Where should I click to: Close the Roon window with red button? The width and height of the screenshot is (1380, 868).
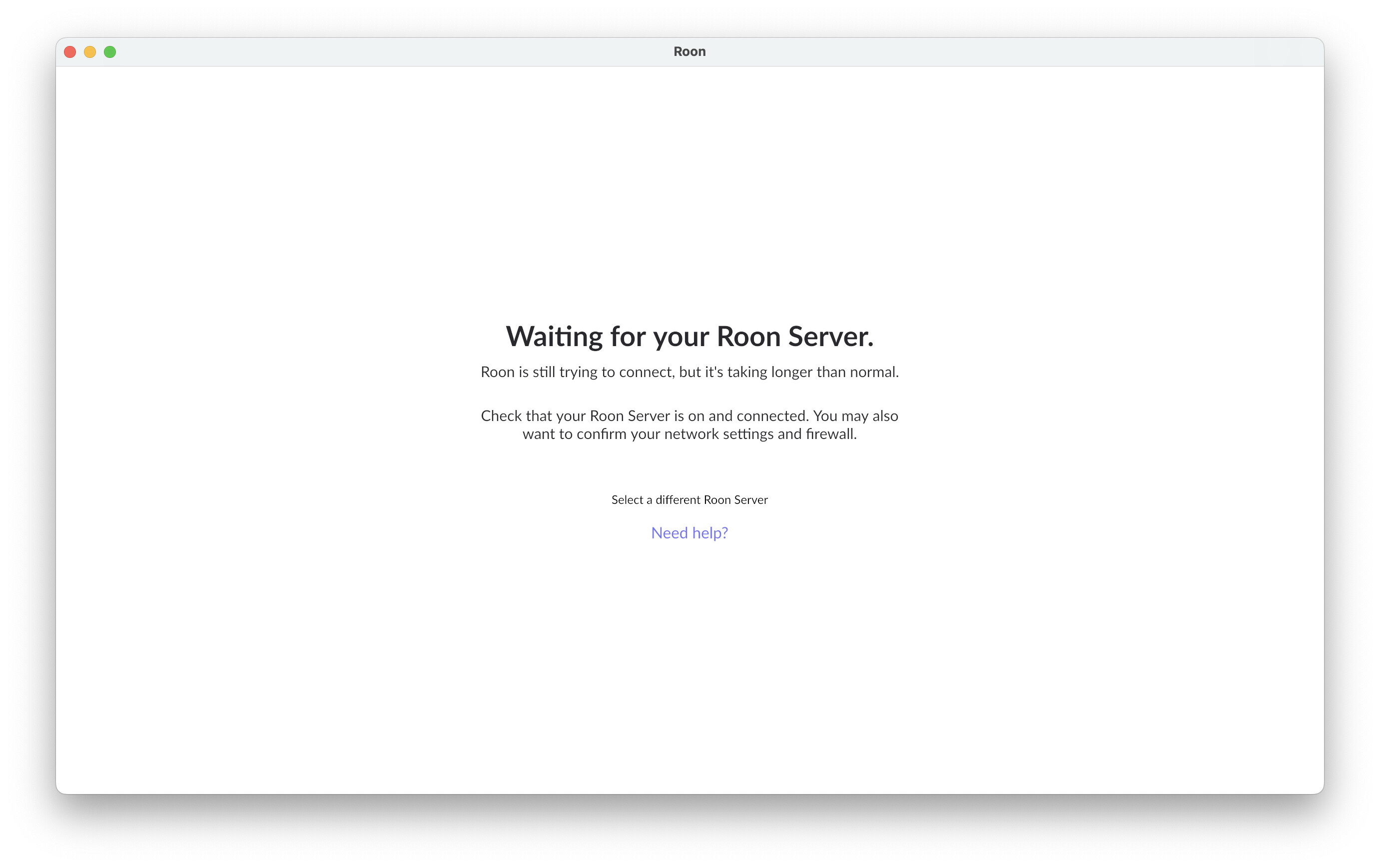[70, 52]
